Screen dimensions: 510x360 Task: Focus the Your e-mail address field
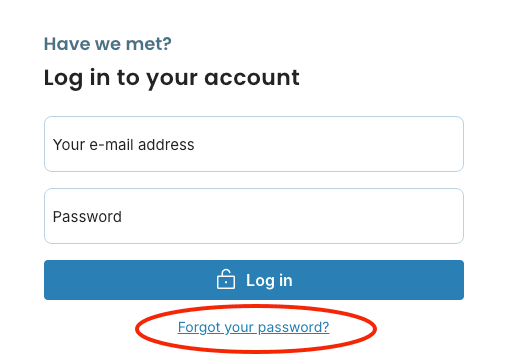[254, 144]
